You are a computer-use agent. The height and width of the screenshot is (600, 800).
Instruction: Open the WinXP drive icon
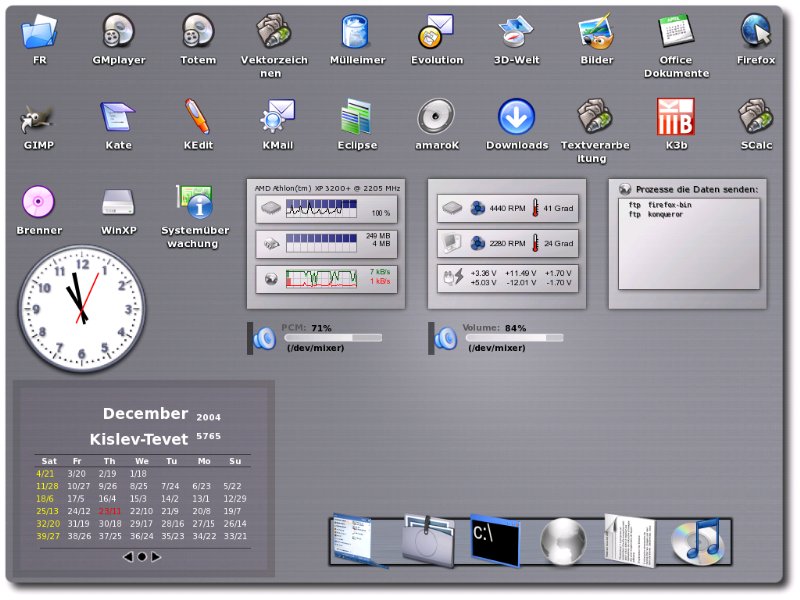(x=118, y=202)
